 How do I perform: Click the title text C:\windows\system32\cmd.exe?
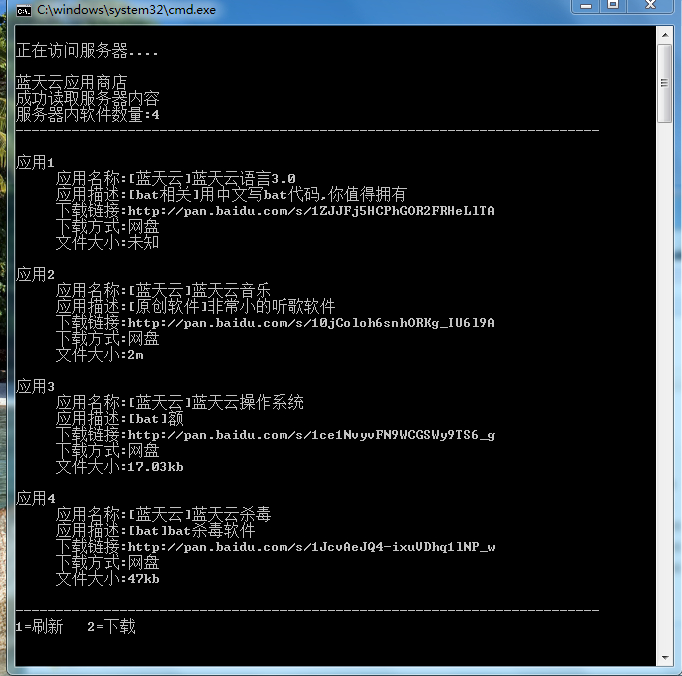coord(126,10)
